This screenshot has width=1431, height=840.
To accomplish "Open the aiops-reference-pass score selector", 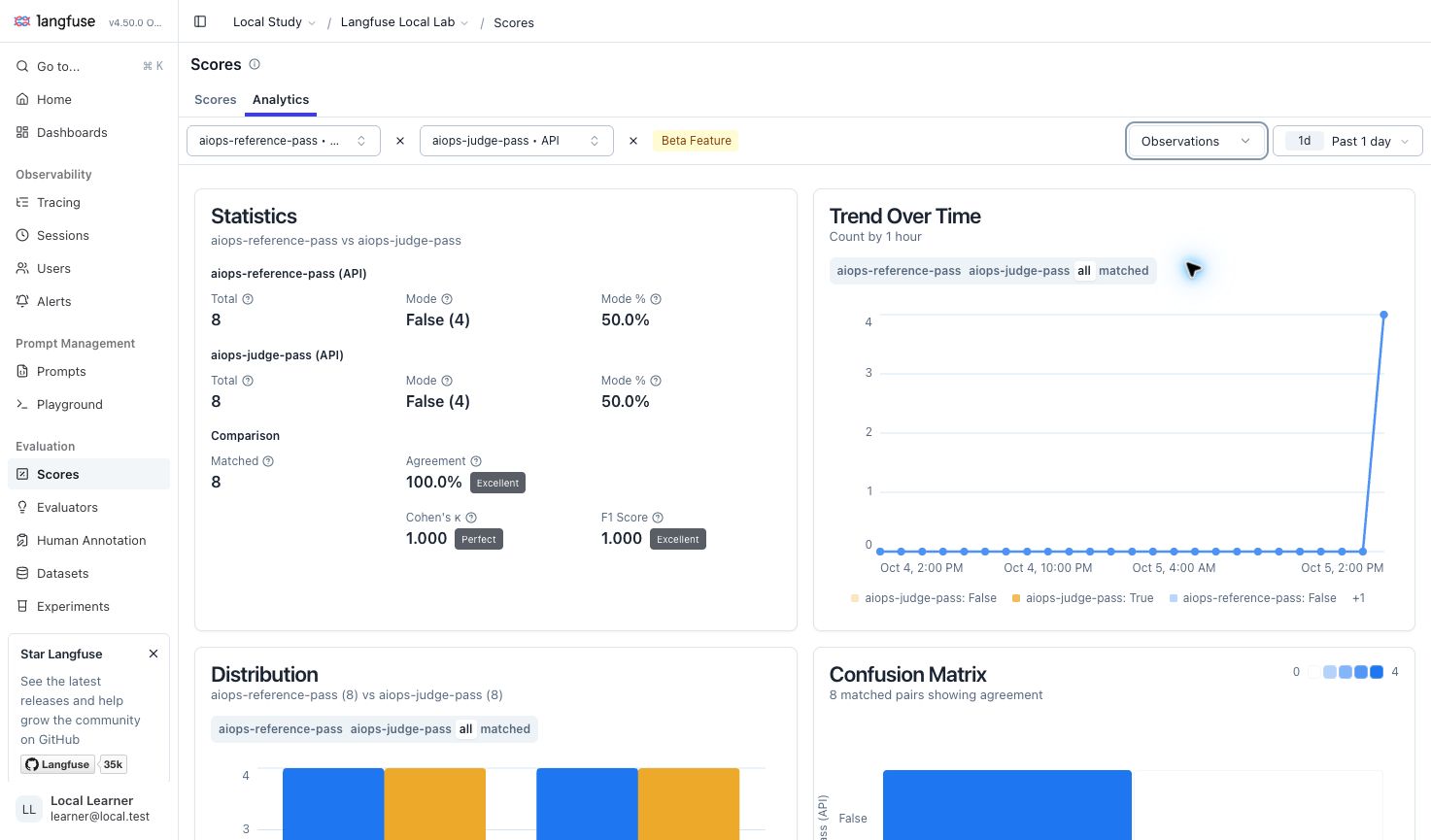I will tap(284, 141).
